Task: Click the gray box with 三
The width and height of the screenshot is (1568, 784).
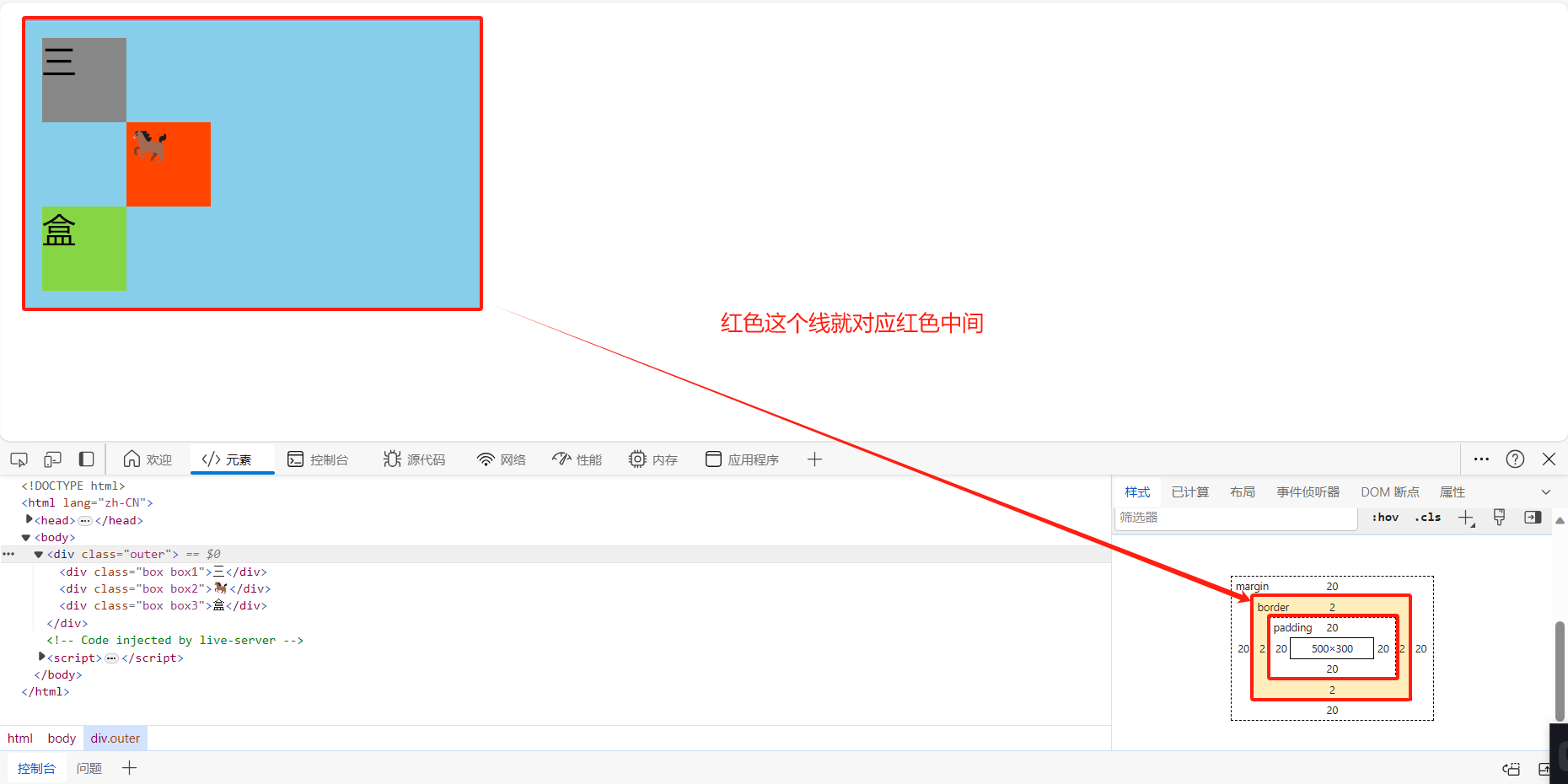Action: (84, 80)
